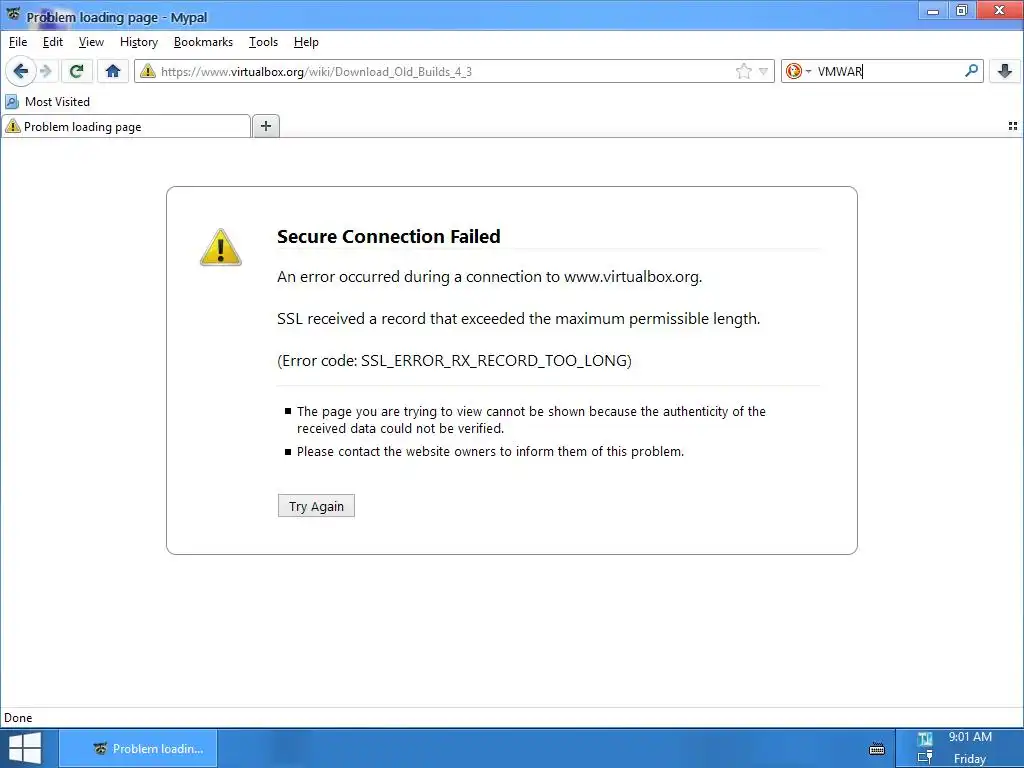Open the Tools menu

(x=263, y=42)
